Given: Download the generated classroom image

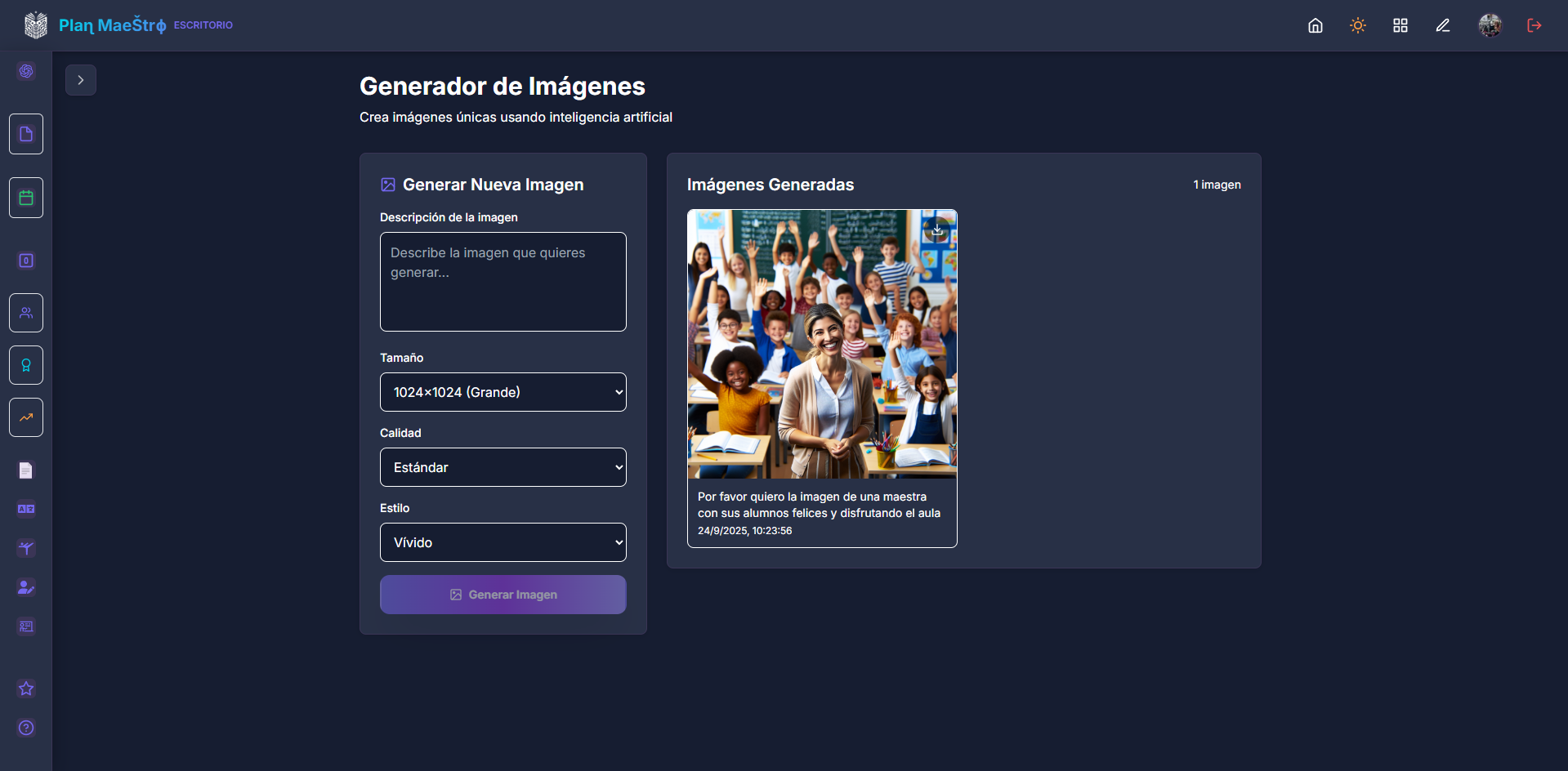Looking at the screenshot, I should pyautogui.click(x=937, y=230).
